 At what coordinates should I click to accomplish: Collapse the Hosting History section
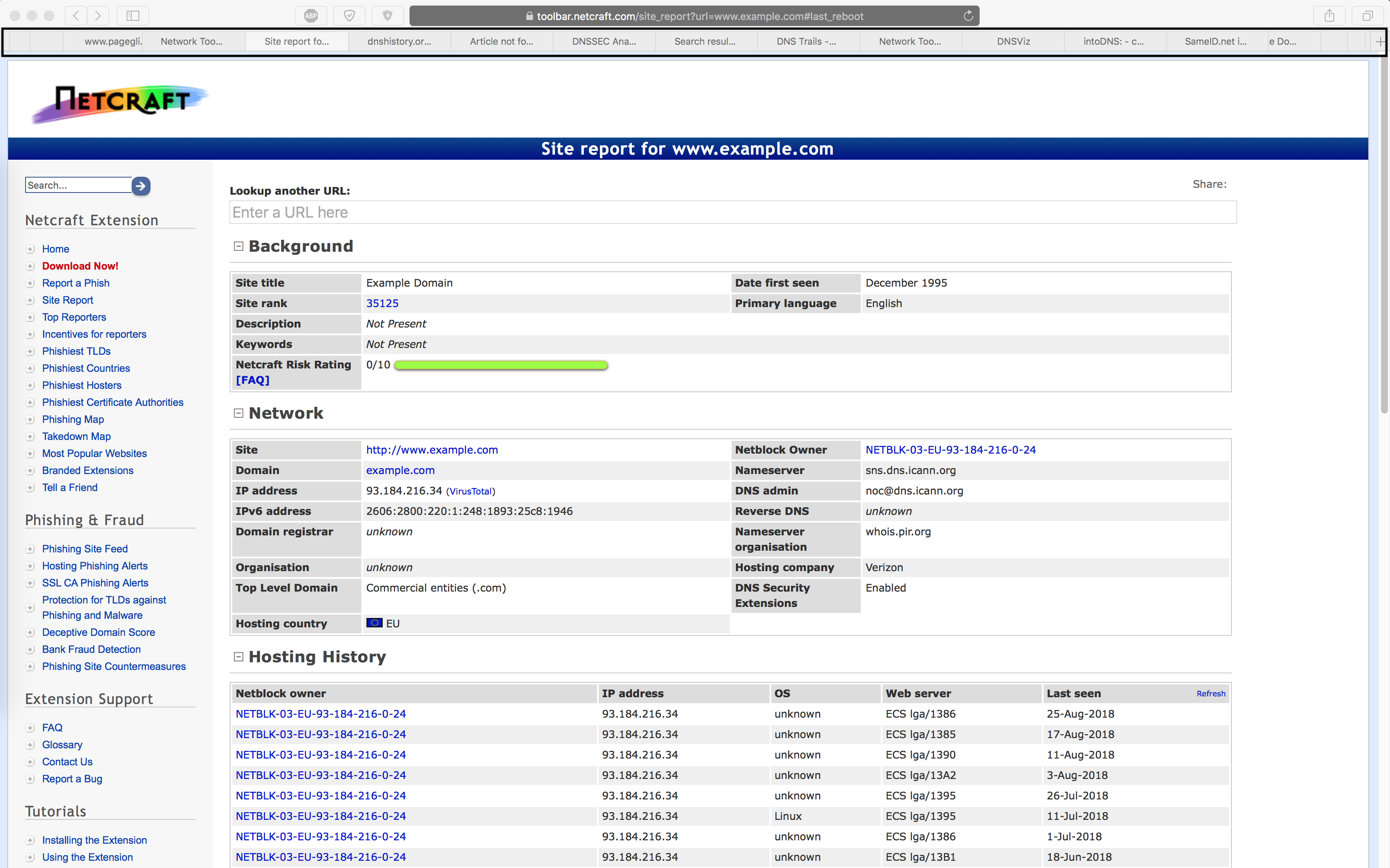[x=238, y=657]
